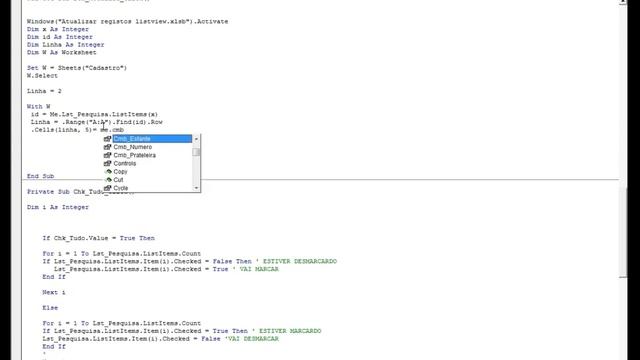
Task: Click the autocomplete list's scrollbar thumb
Action: pyautogui.click(x=196, y=152)
